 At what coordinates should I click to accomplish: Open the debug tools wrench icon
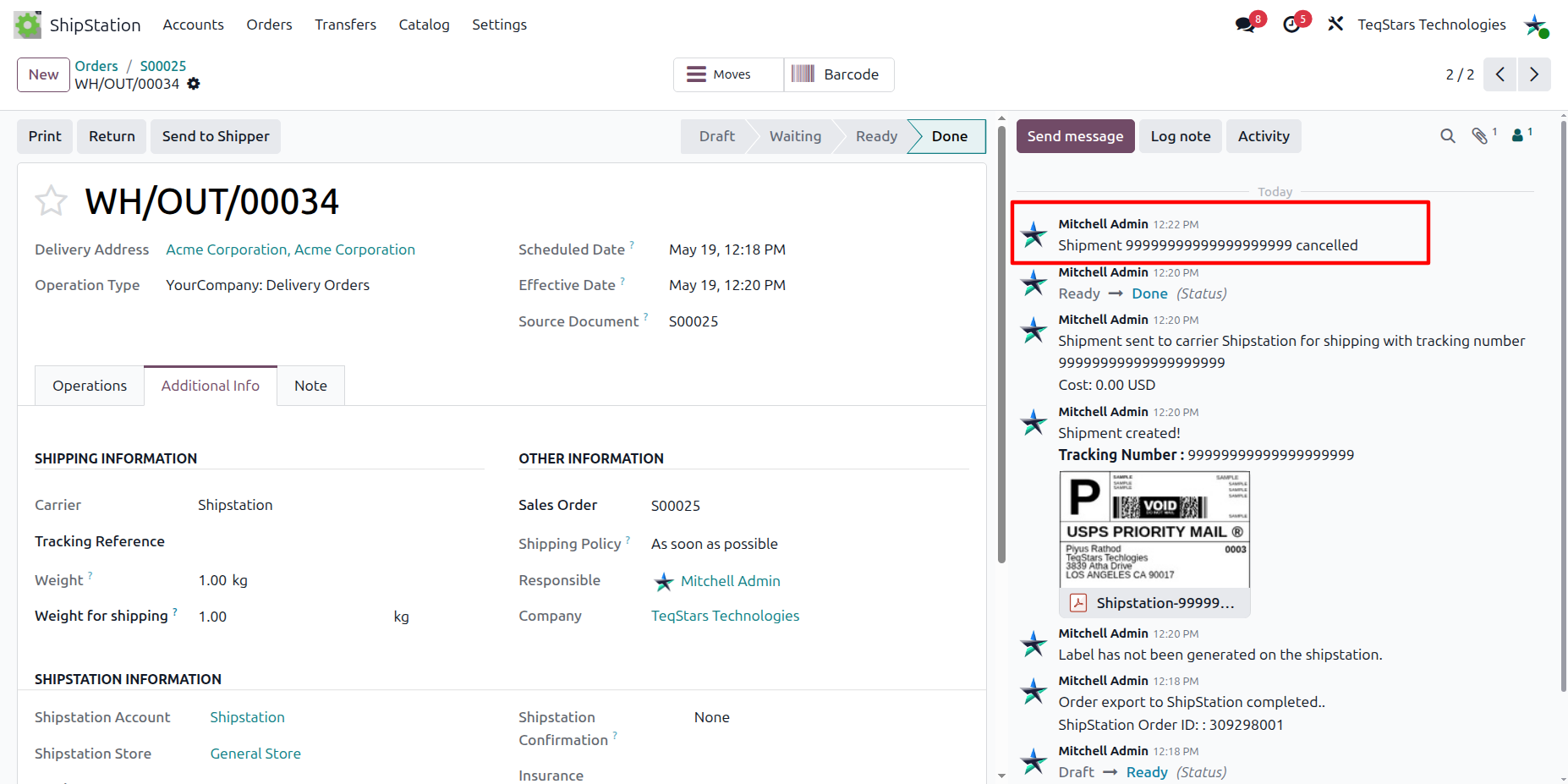1335,25
